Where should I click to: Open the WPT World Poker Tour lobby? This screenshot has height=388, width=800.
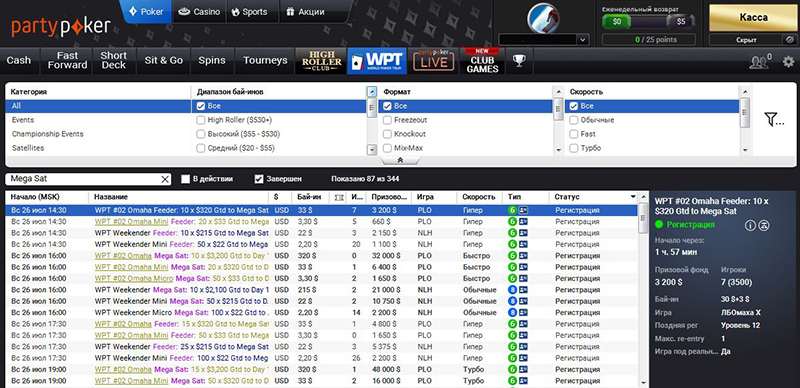(377, 61)
